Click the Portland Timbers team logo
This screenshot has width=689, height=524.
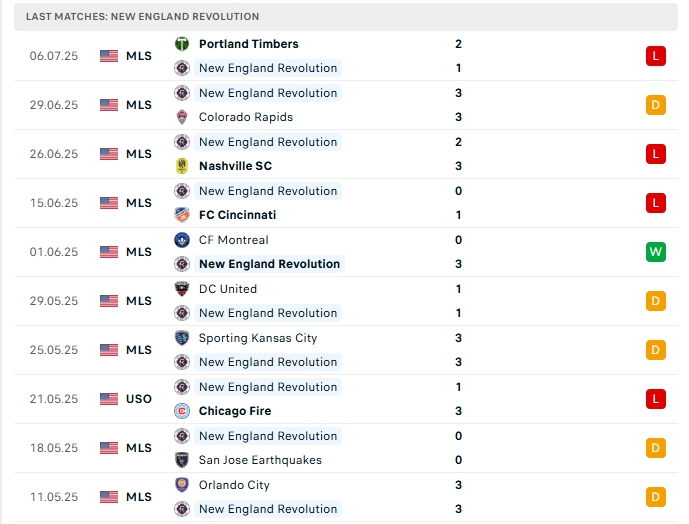[182, 44]
